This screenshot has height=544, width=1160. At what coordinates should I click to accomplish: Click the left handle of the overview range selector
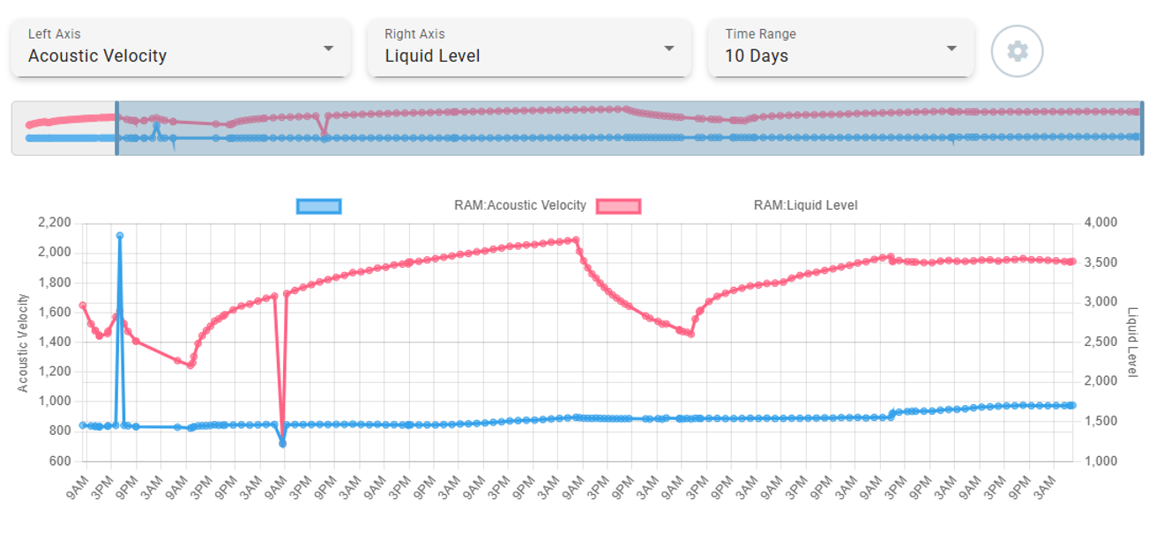(117, 128)
